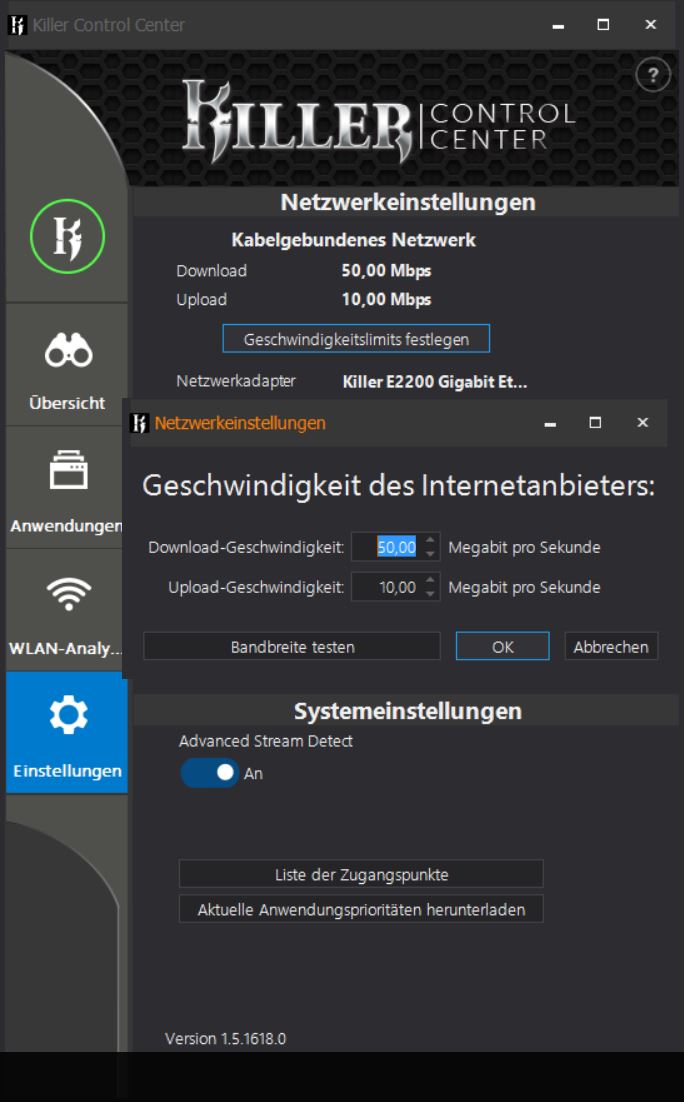
Task: Open Liste der Zugangspunkte
Action: pyautogui.click(x=361, y=874)
